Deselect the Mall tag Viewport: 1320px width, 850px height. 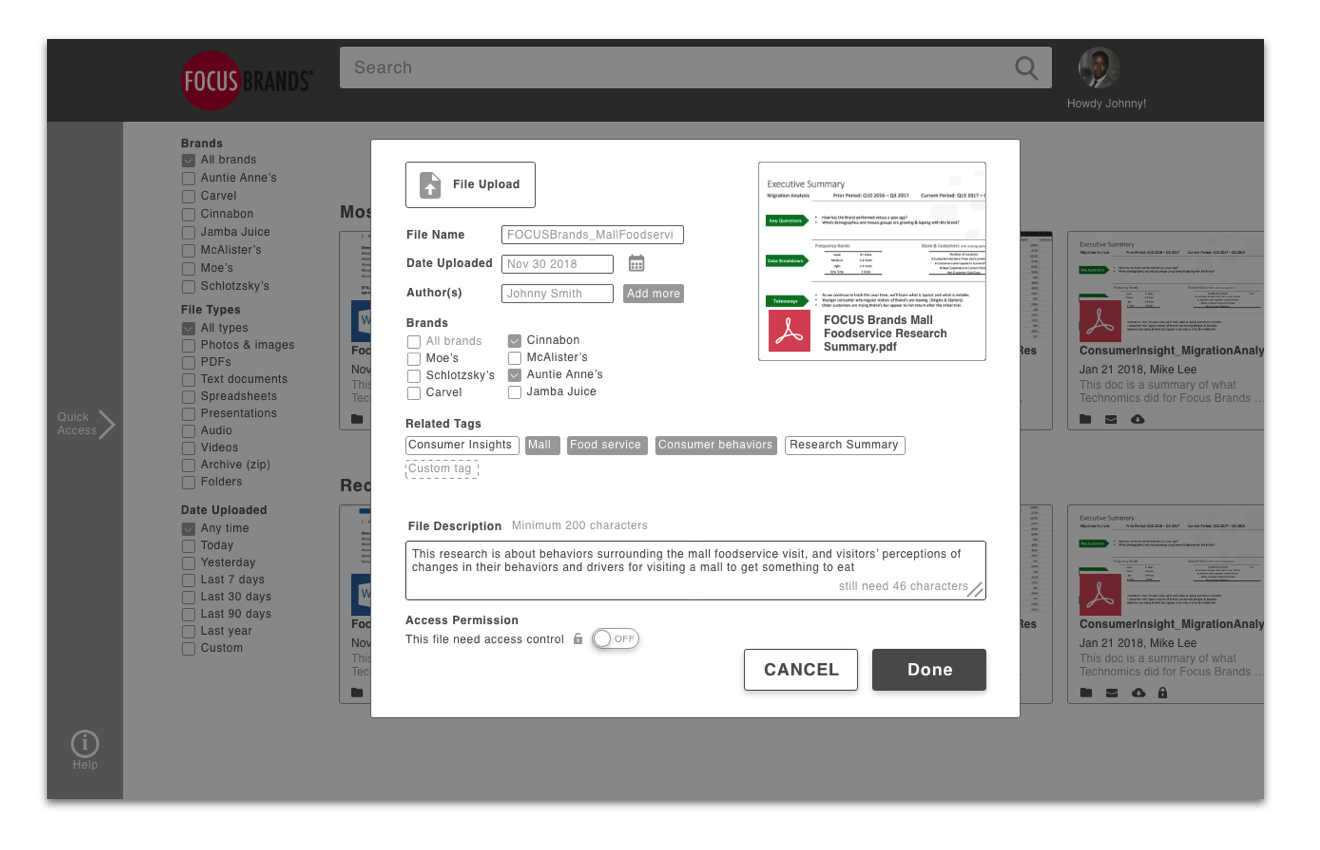pyautogui.click(x=541, y=445)
